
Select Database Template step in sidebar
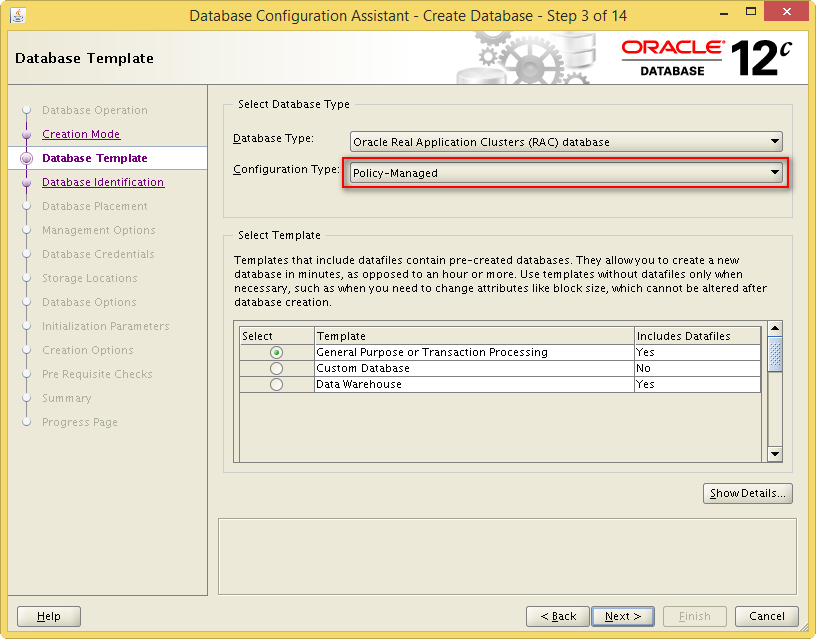(95, 158)
